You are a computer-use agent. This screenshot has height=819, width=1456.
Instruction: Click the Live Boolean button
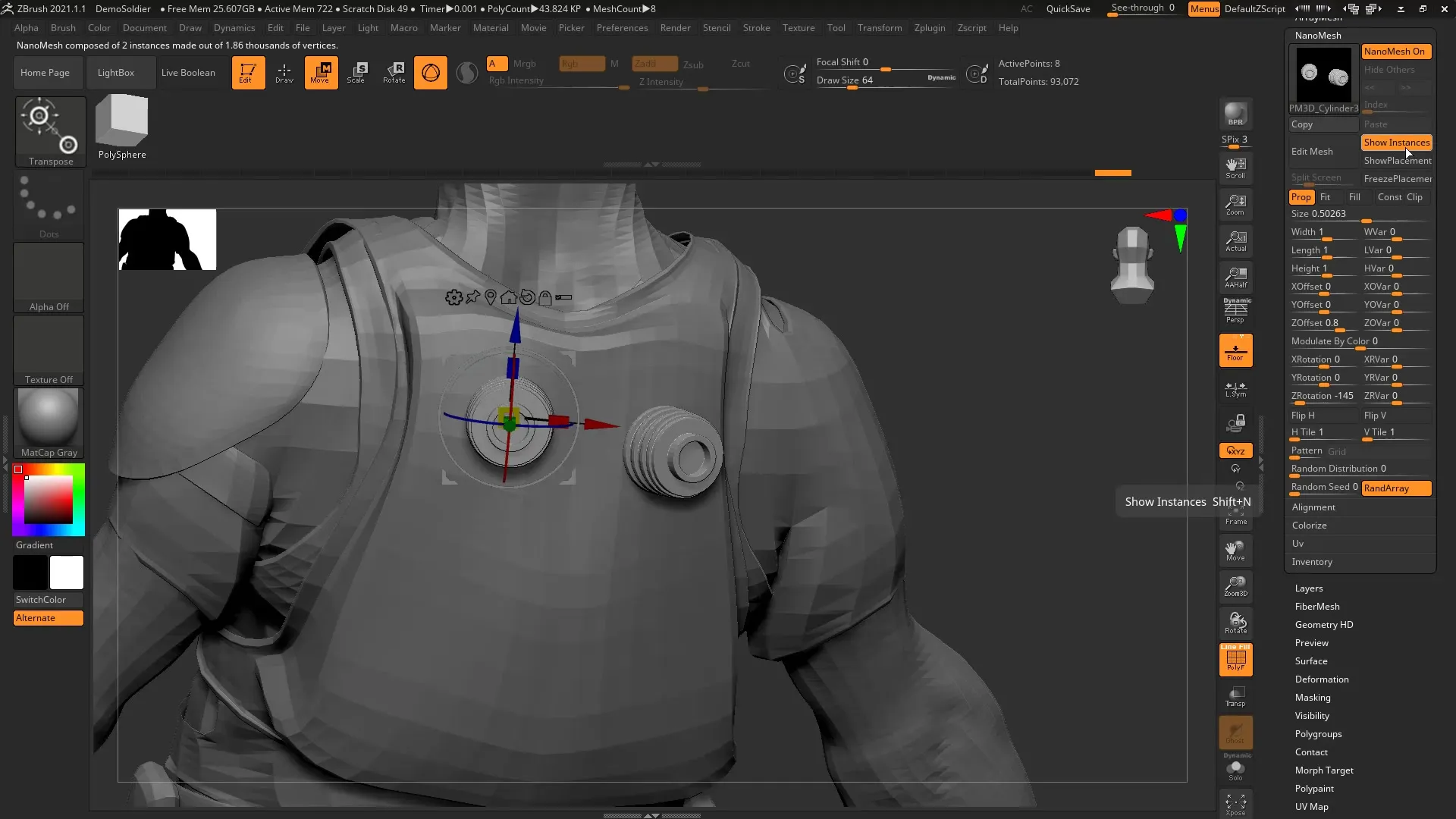[x=188, y=73]
